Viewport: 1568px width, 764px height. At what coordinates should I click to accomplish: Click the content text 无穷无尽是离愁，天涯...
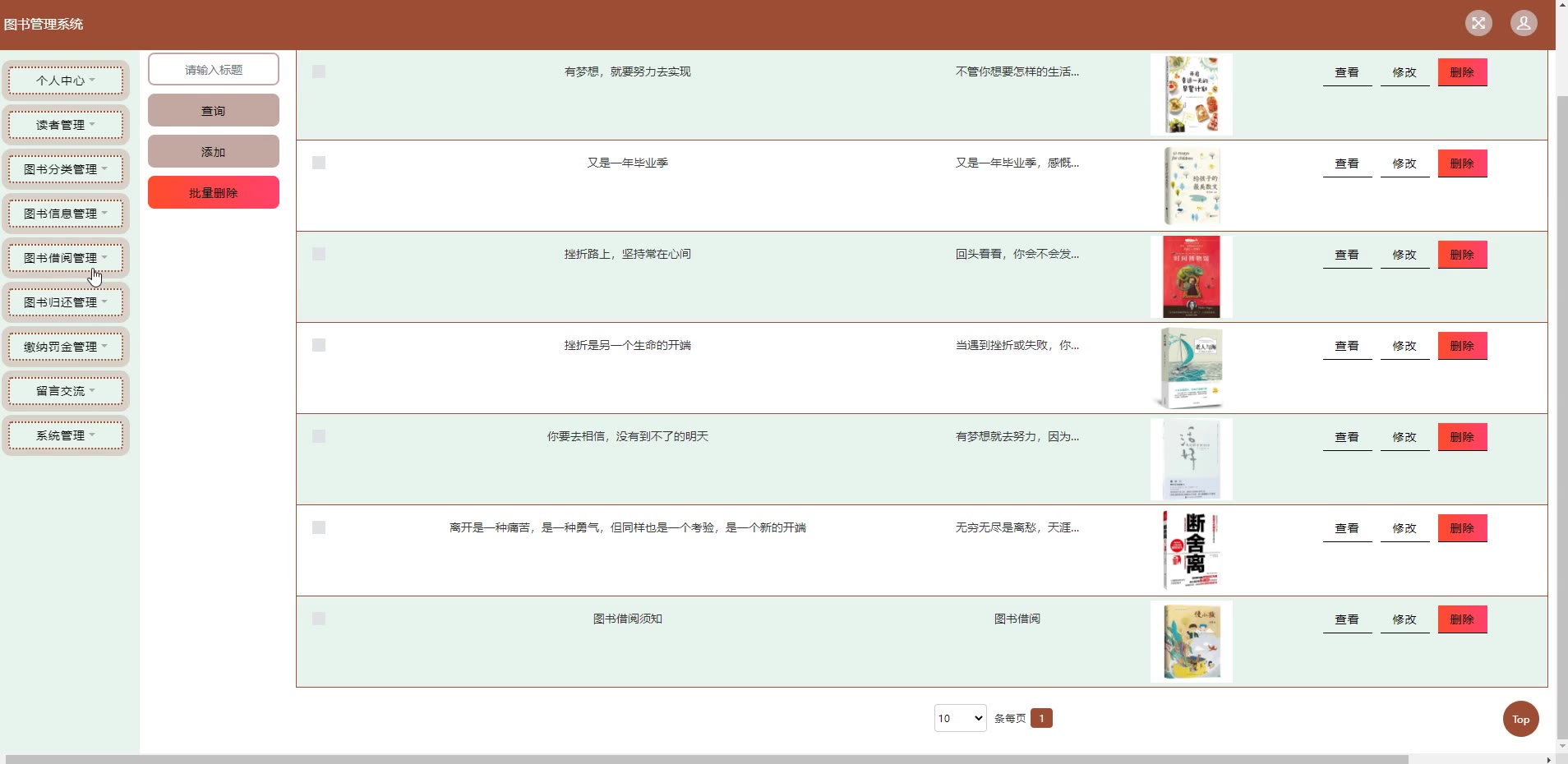[1017, 527]
